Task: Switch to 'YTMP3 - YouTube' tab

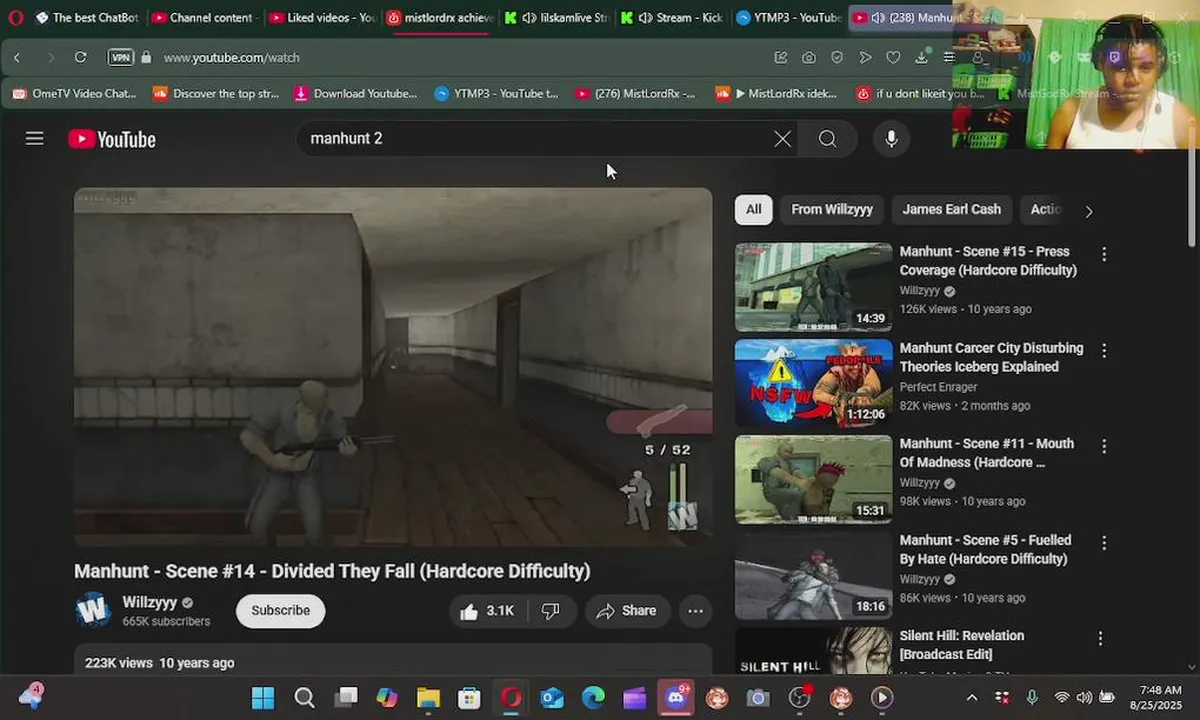Action: point(788,17)
